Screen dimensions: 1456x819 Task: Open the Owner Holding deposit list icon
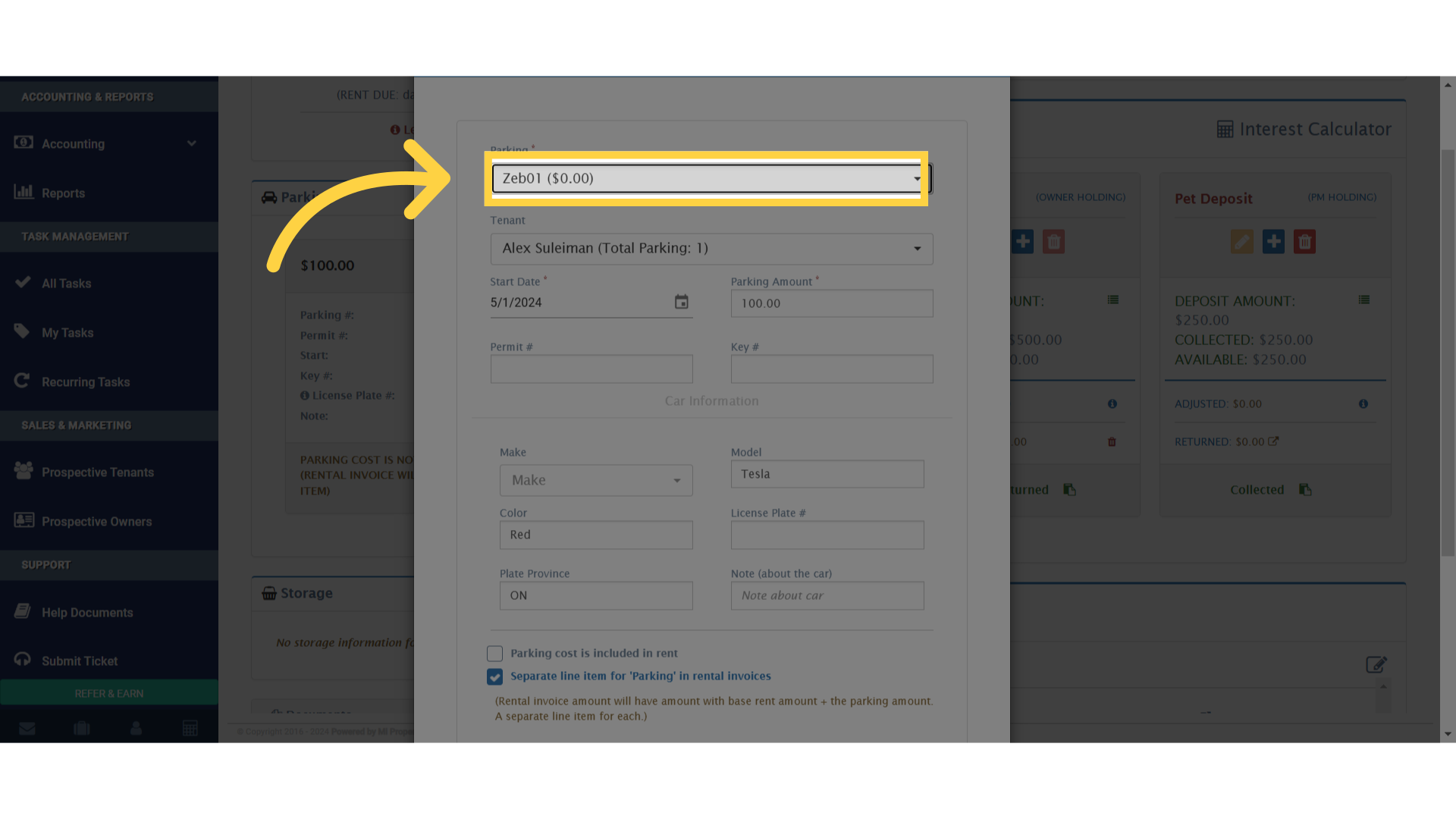[x=1113, y=300]
